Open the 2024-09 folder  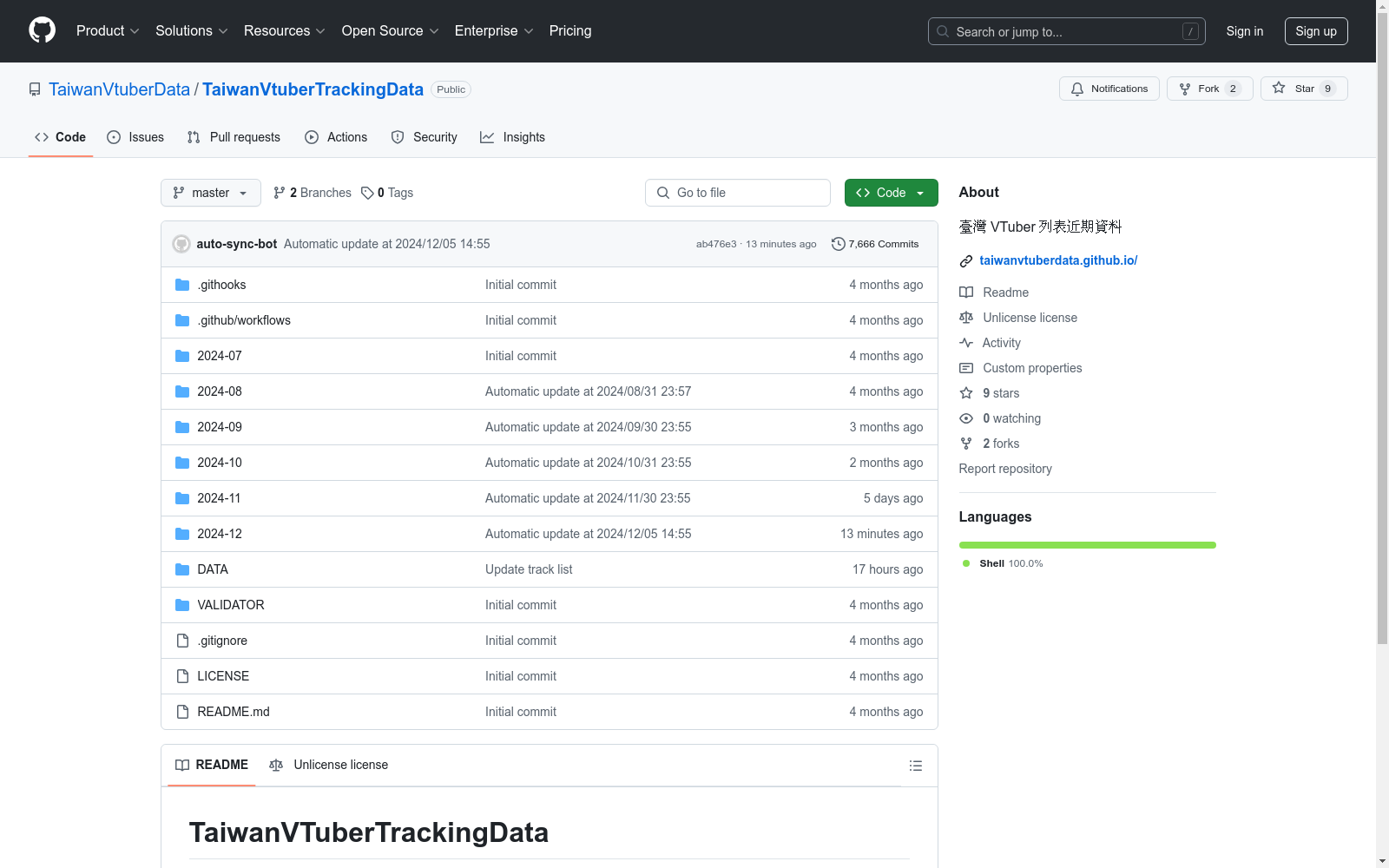click(220, 427)
